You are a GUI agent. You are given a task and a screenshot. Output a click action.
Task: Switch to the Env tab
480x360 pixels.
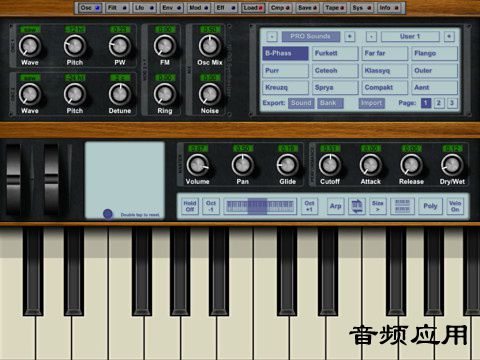172,8
